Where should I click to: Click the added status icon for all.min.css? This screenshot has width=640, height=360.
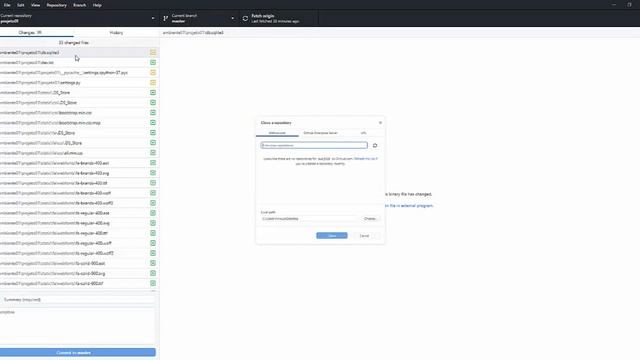[153, 153]
